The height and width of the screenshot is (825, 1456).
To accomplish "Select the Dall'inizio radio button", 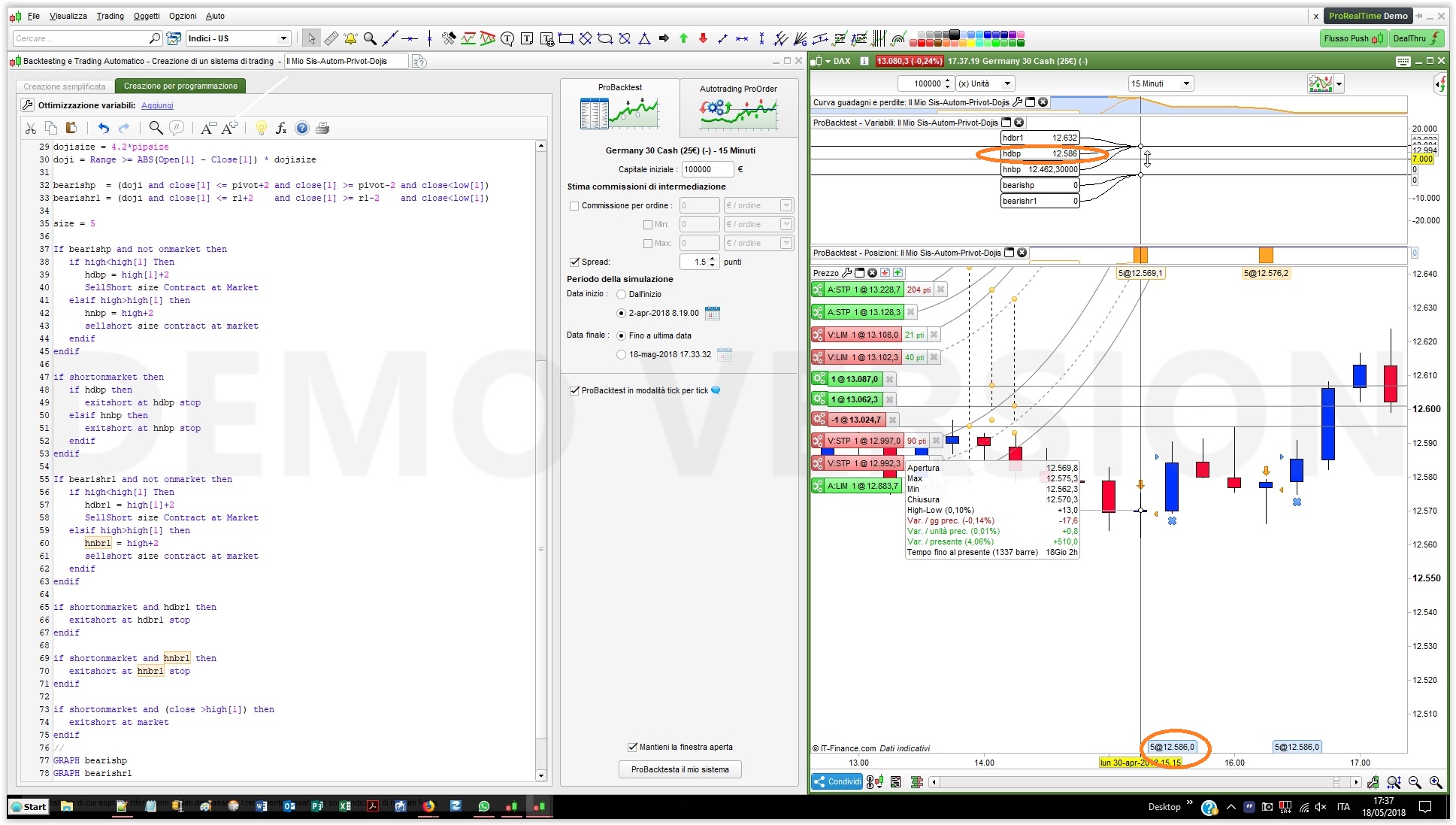I will (x=621, y=294).
